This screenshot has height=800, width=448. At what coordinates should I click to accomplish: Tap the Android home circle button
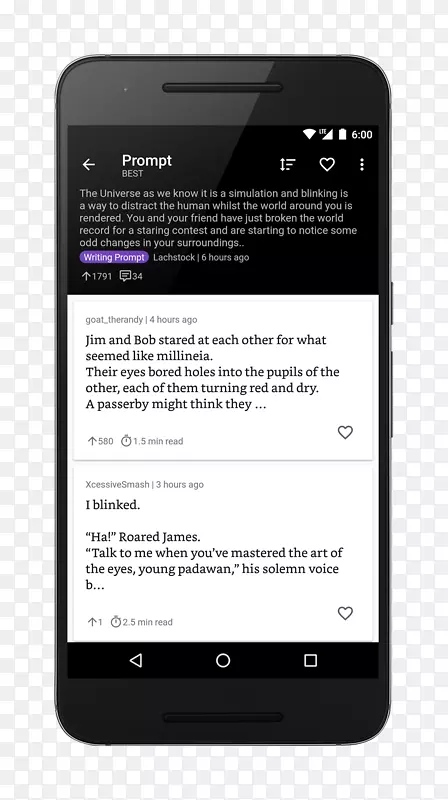click(x=223, y=660)
